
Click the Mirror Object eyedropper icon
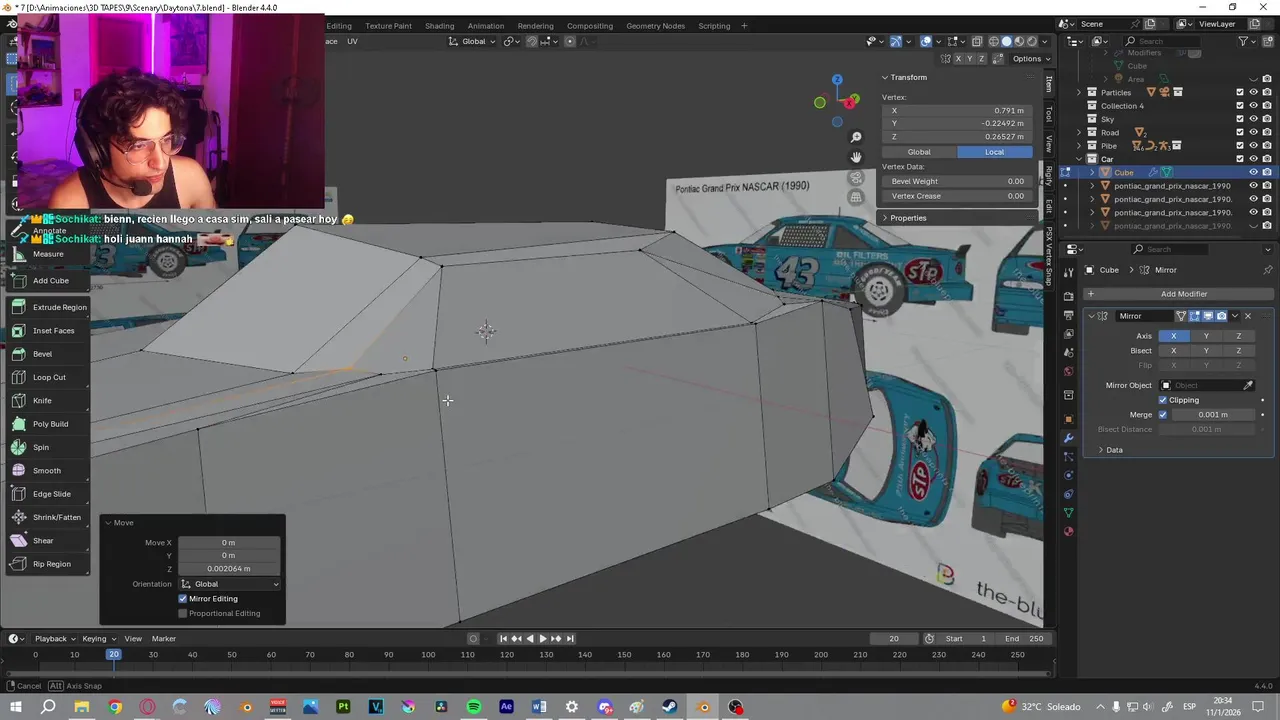point(1248,385)
